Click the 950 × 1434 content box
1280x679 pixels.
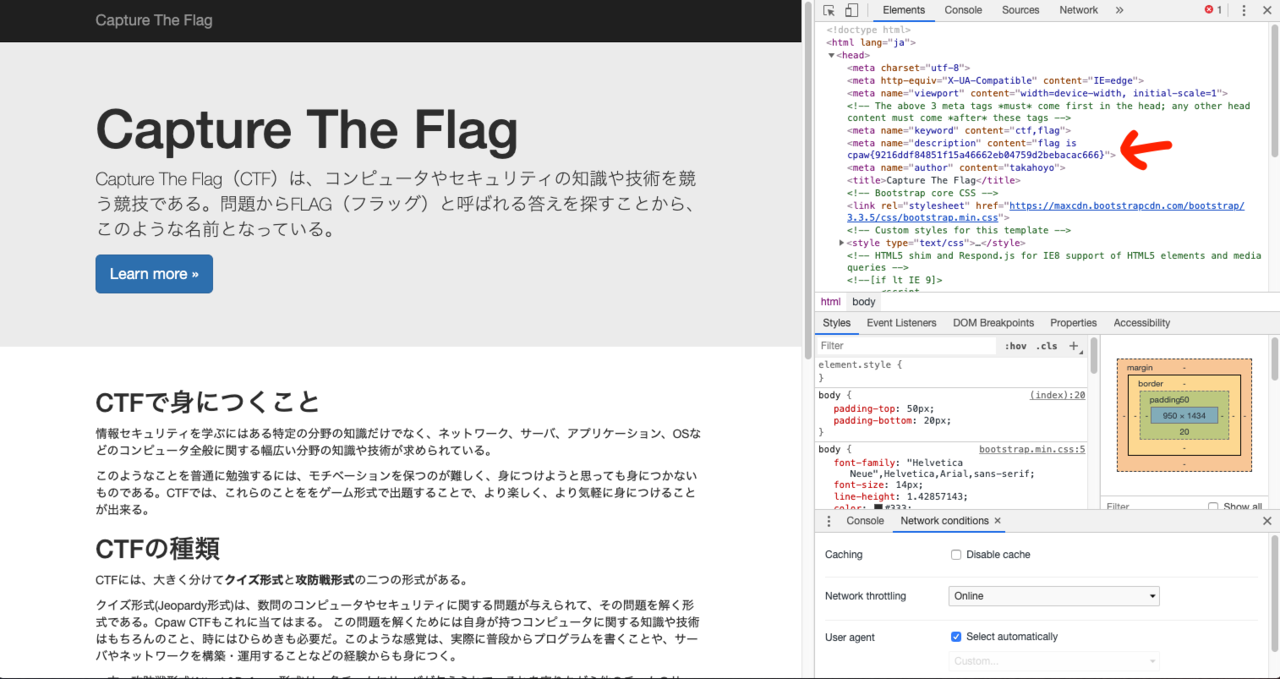point(1184,415)
